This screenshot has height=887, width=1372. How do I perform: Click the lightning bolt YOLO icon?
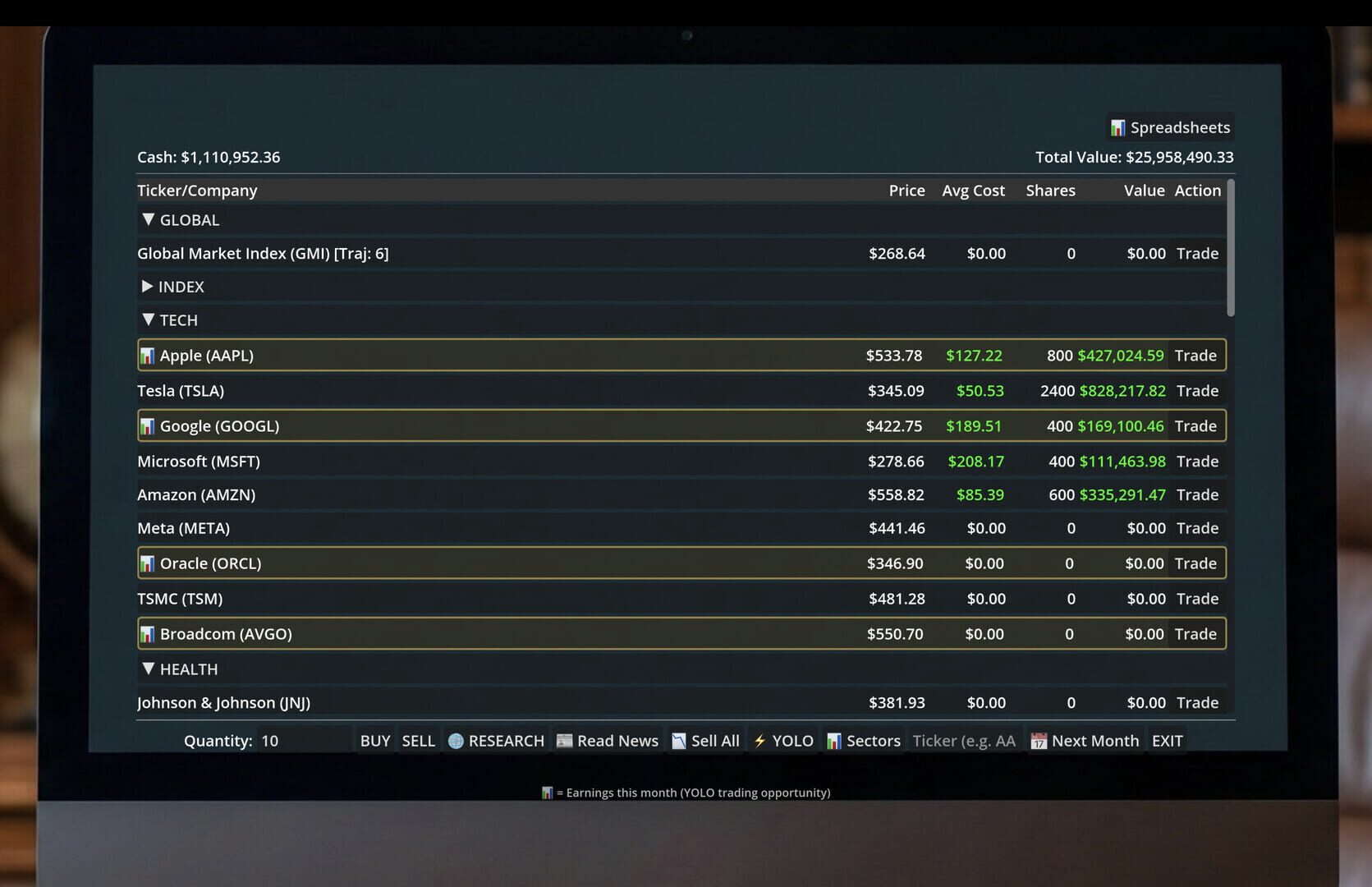[x=759, y=740]
